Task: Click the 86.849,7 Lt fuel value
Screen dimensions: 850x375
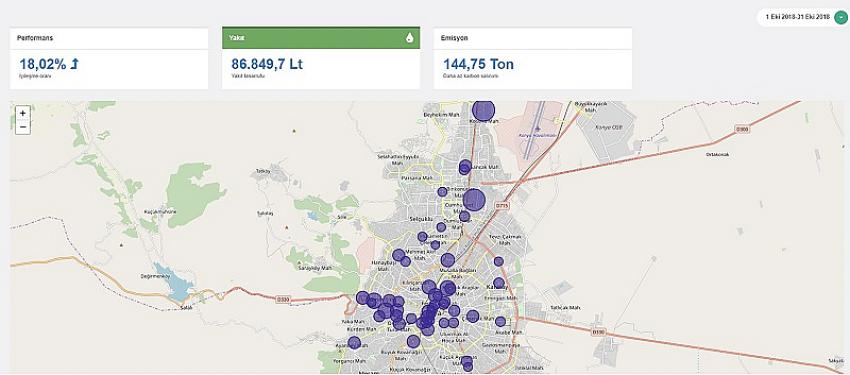Action: tap(267, 64)
